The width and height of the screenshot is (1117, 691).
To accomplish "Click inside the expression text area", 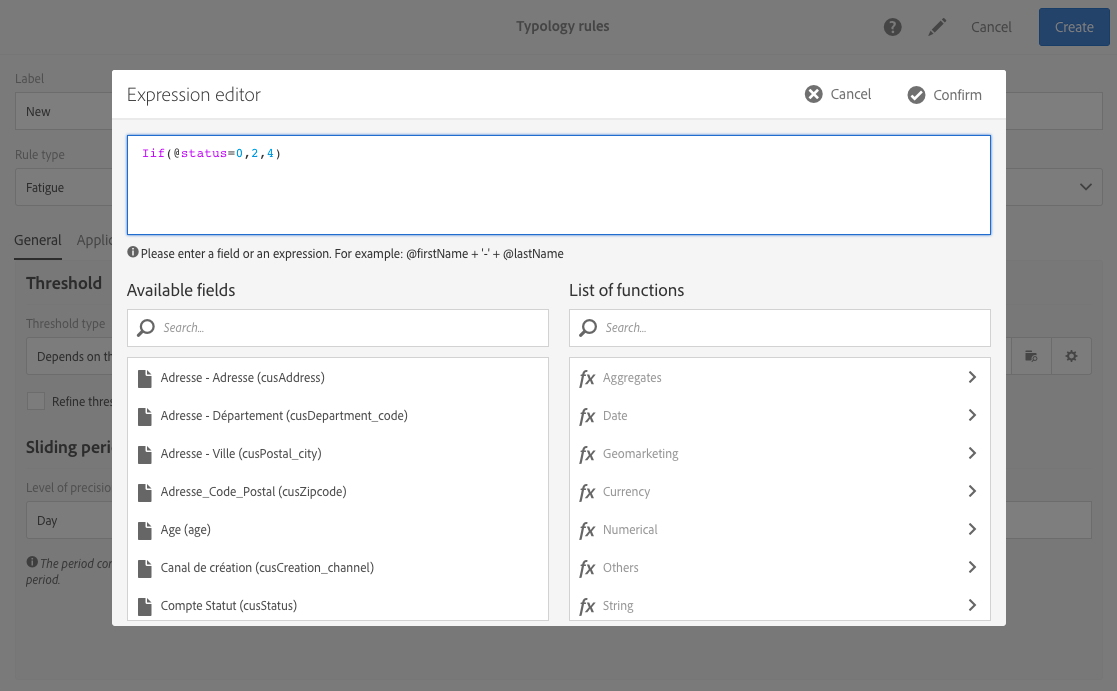I will pyautogui.click(x=558, y=190).
